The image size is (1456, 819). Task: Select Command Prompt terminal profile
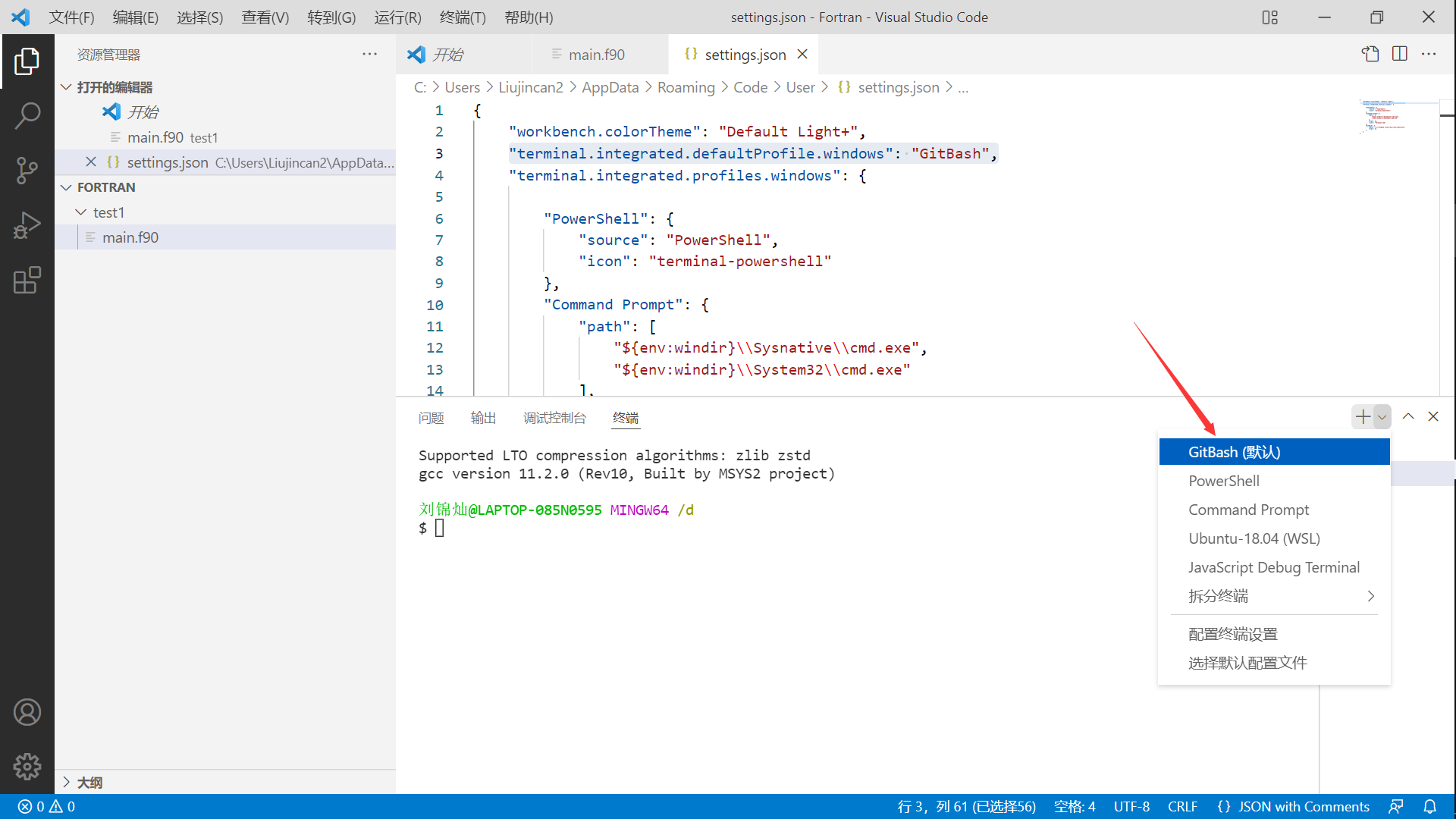[1274, 510]
